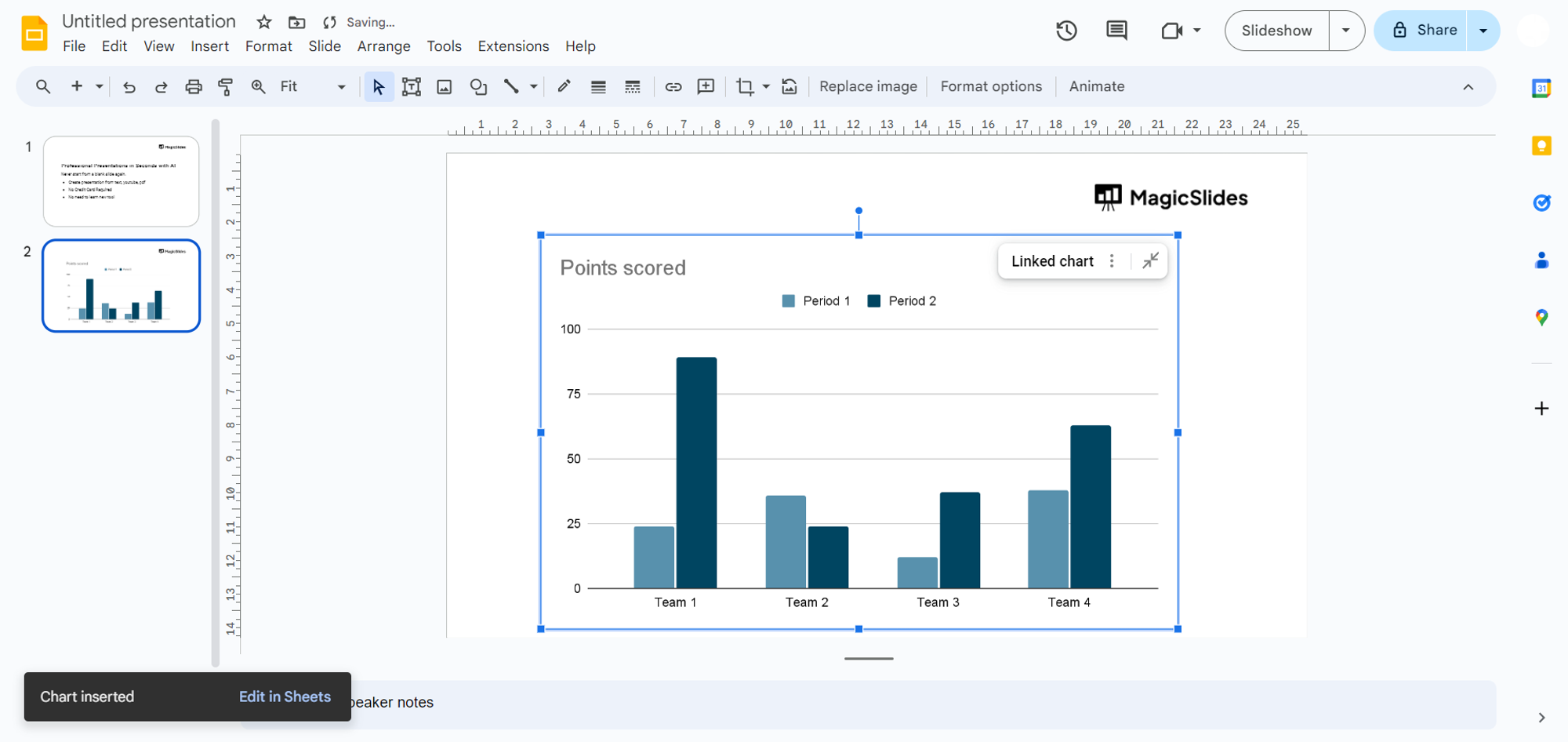Click Edit in Sheets link

(x=285, y=697)
